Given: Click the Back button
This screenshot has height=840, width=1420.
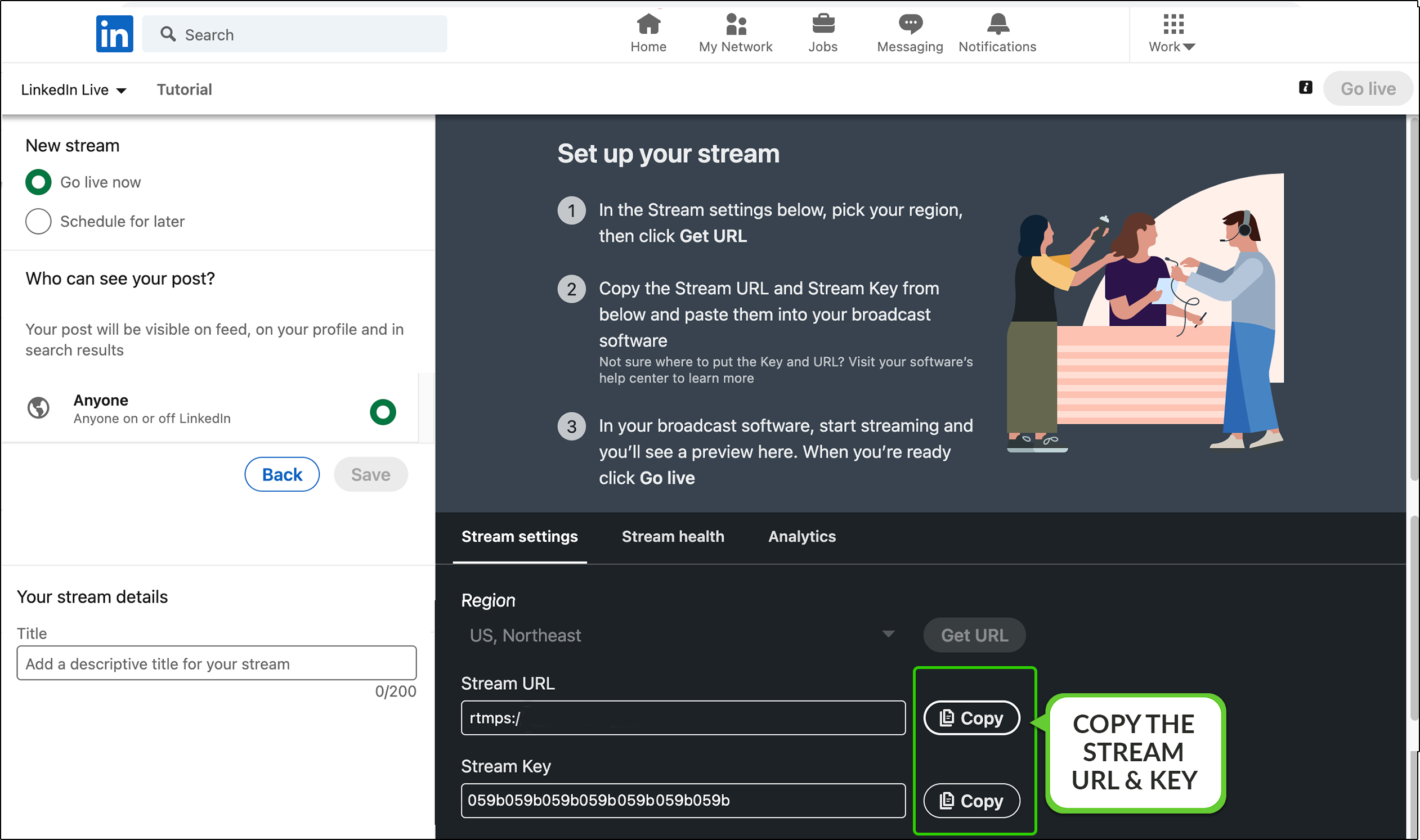Looking at the screenshot, I should pyautogui.click(x=282, y=474).
